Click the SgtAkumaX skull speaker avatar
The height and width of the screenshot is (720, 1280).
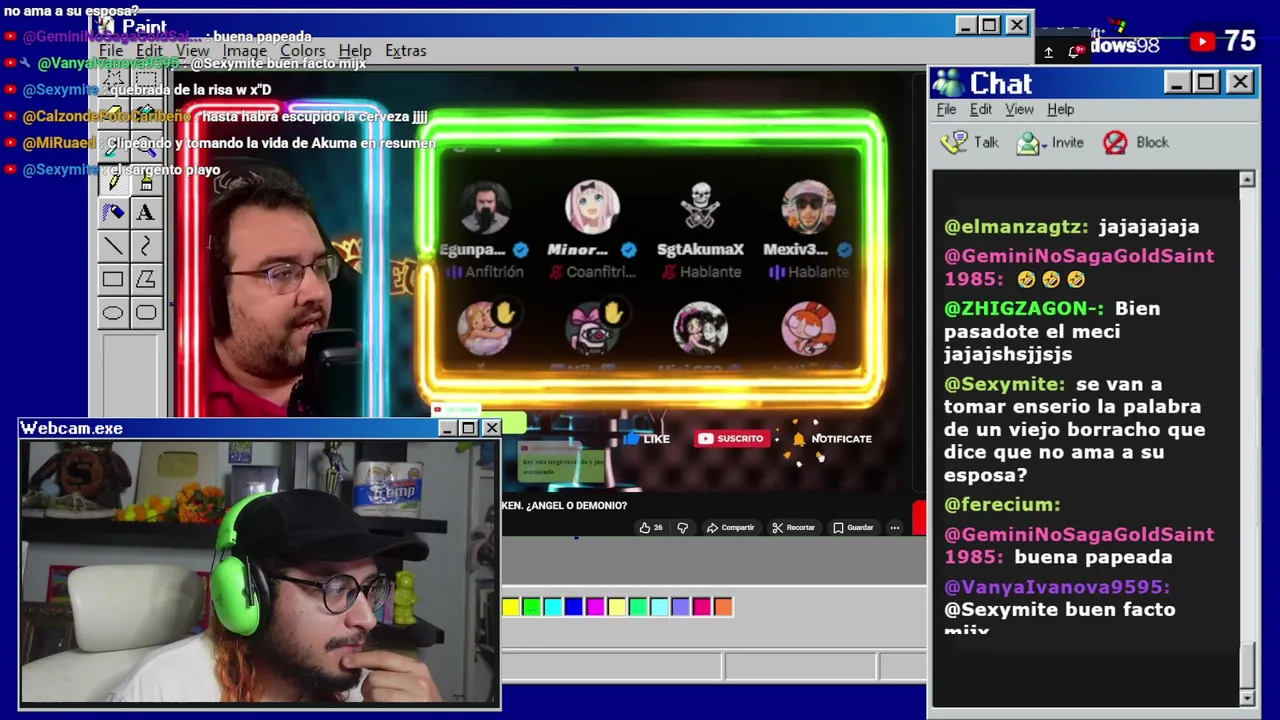[x=700, y=207]
